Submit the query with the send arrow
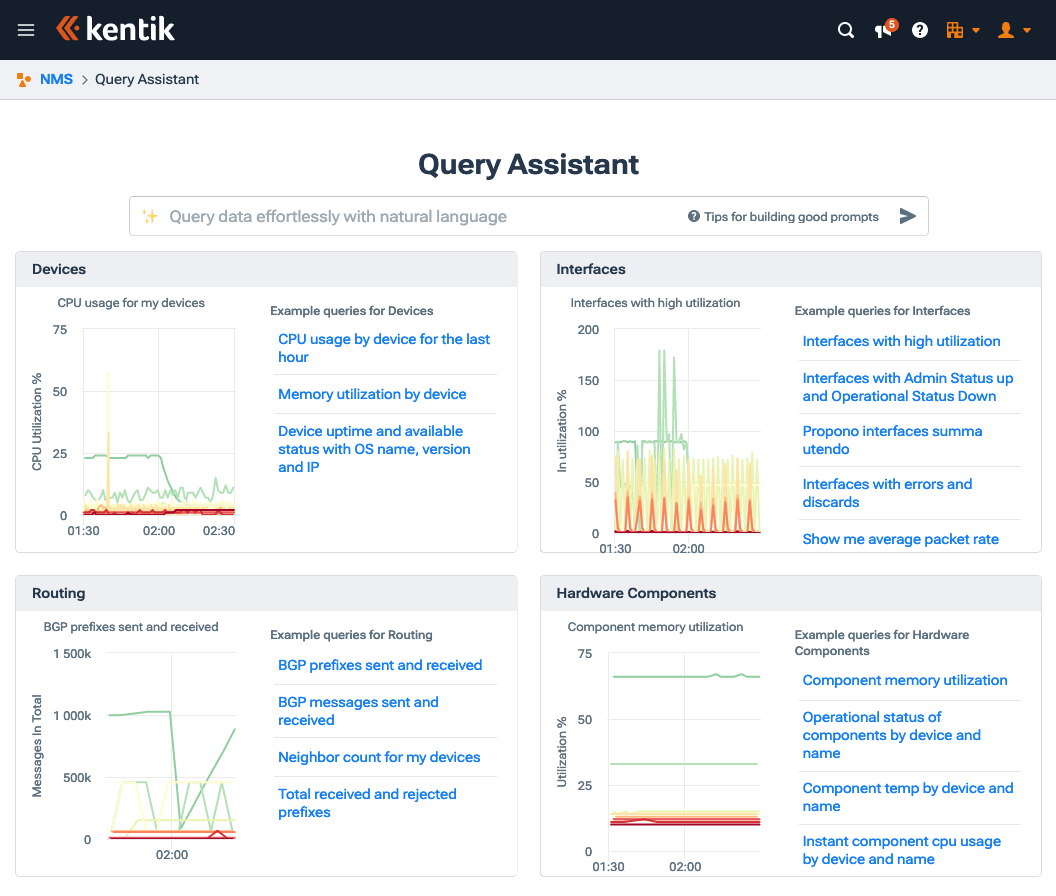The width and height of the screenshot is (1056, 896). click(x=908, y=215)
